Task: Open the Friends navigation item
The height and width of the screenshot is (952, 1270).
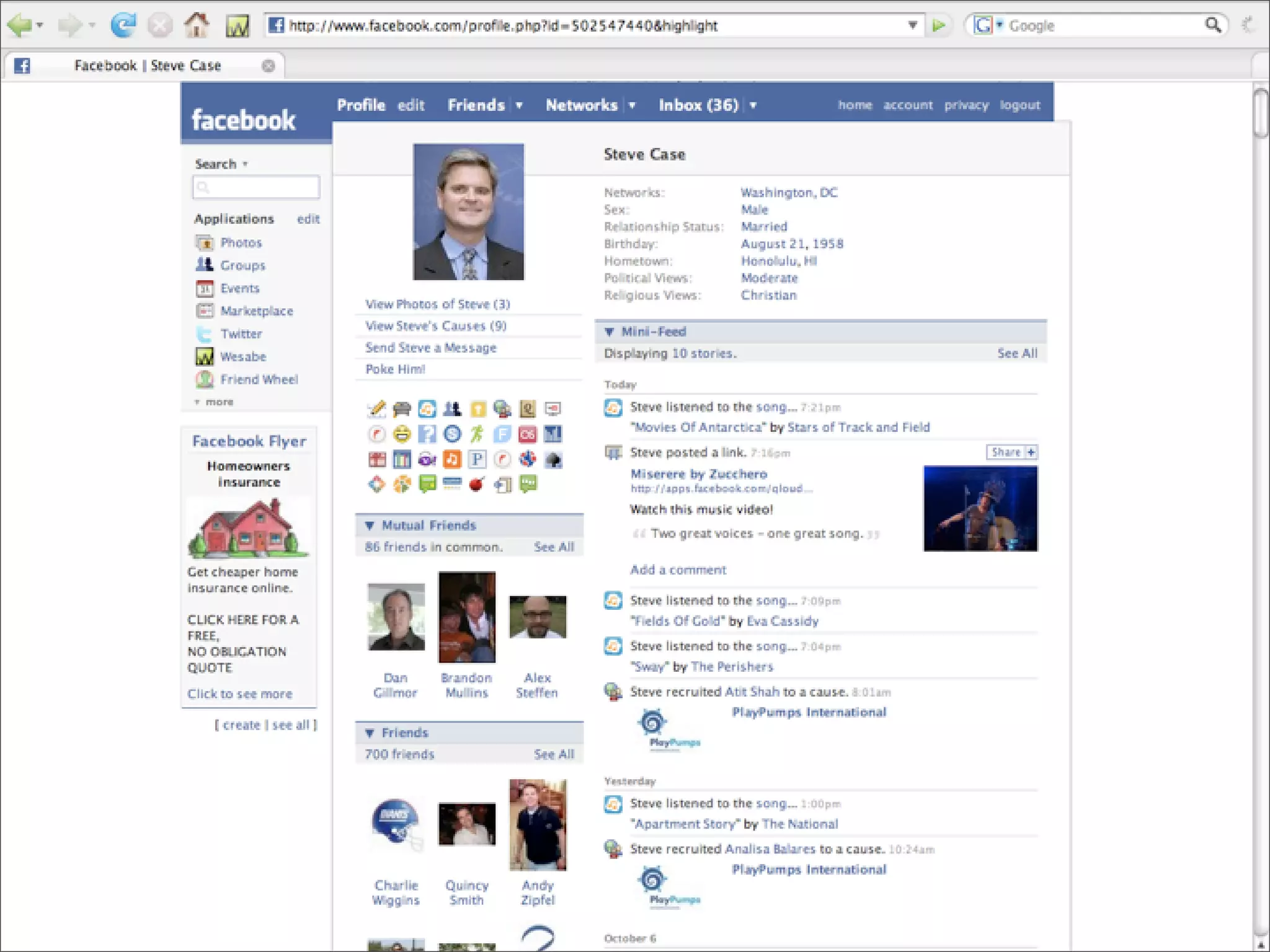Action: [476, 105]
